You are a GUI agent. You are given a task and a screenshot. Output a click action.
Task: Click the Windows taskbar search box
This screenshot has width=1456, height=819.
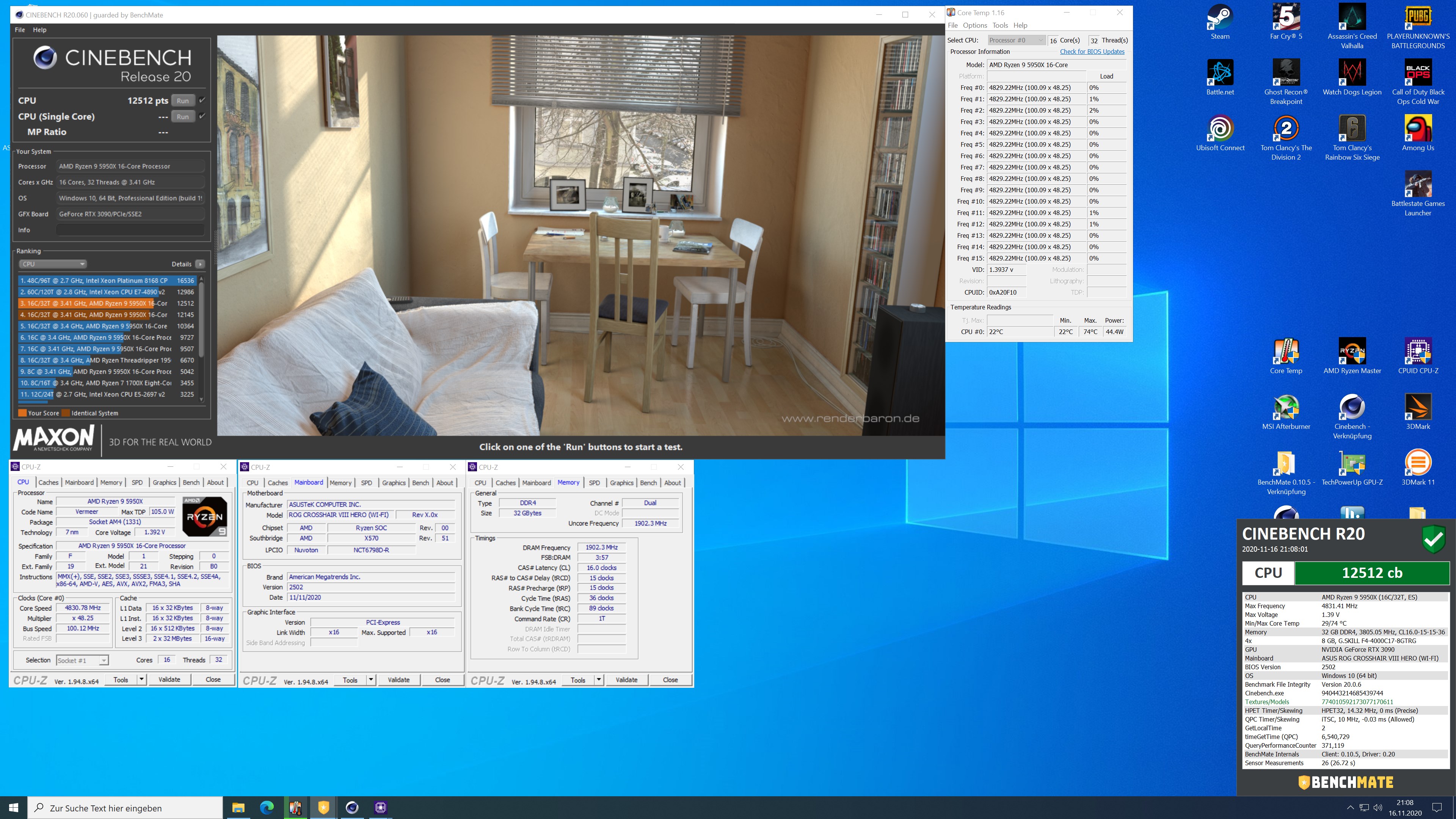tap(125, 808)
